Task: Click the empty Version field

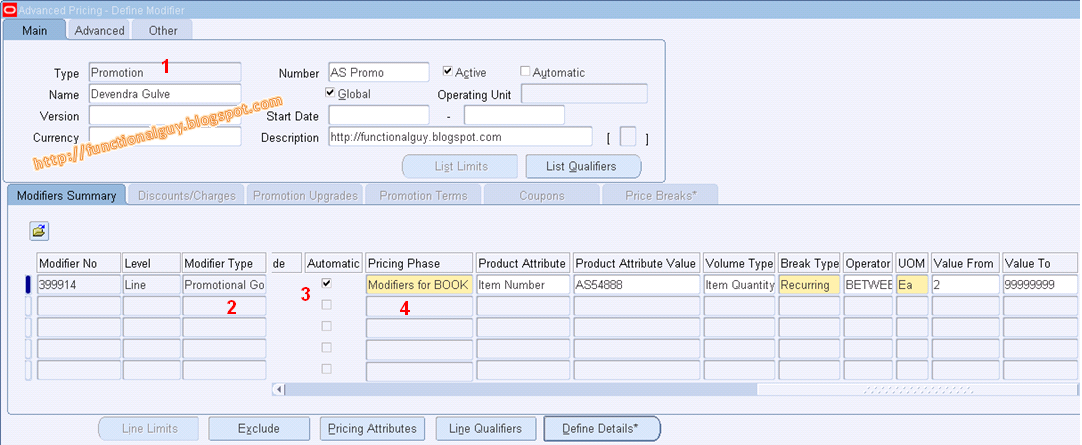Action: pos(165,115)
